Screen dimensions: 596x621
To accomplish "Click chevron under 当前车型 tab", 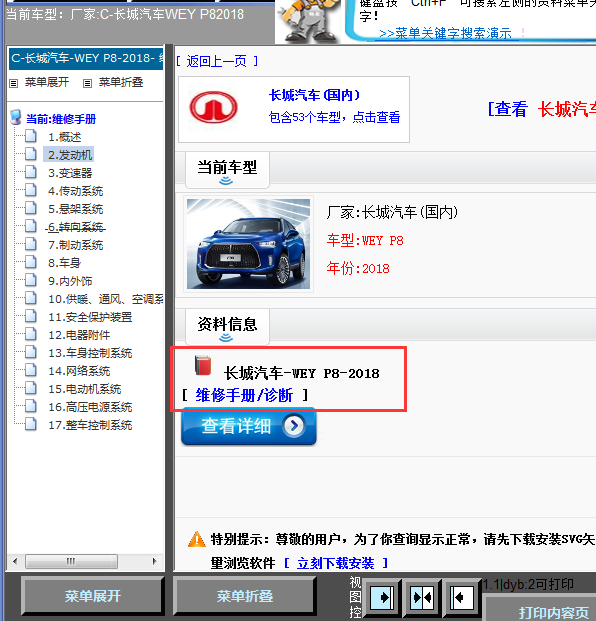I will pos(226,181).
